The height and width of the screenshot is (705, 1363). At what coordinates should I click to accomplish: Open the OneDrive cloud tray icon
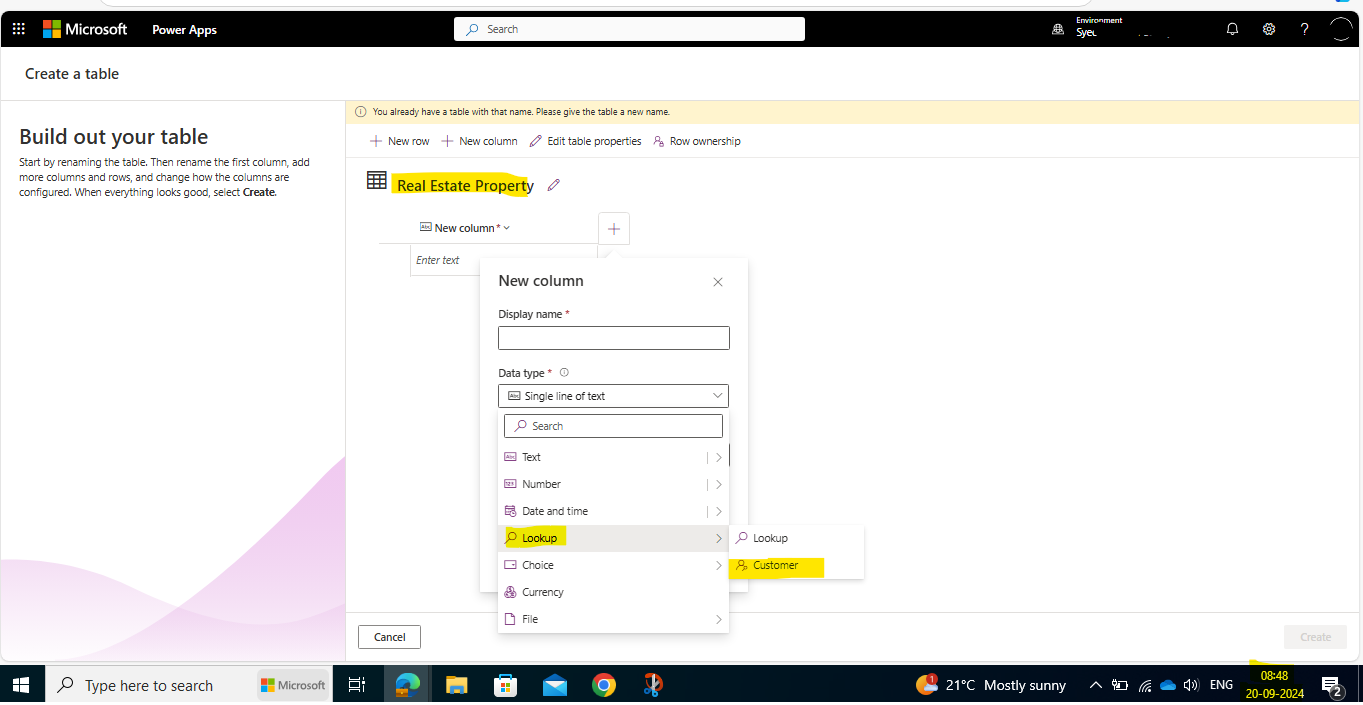tap(1168, 685)
